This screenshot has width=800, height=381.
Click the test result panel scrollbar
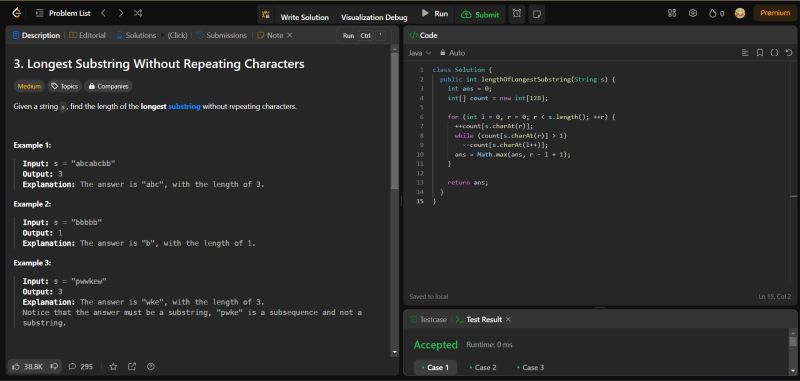point(792,341)
